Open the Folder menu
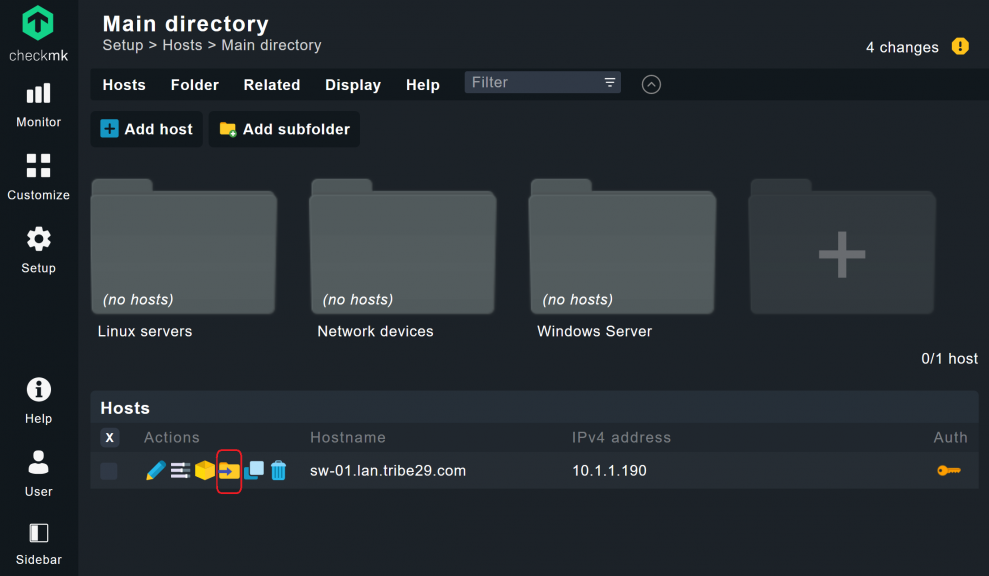The height and width of the screenshot is (576, 989). pos(194,85)
